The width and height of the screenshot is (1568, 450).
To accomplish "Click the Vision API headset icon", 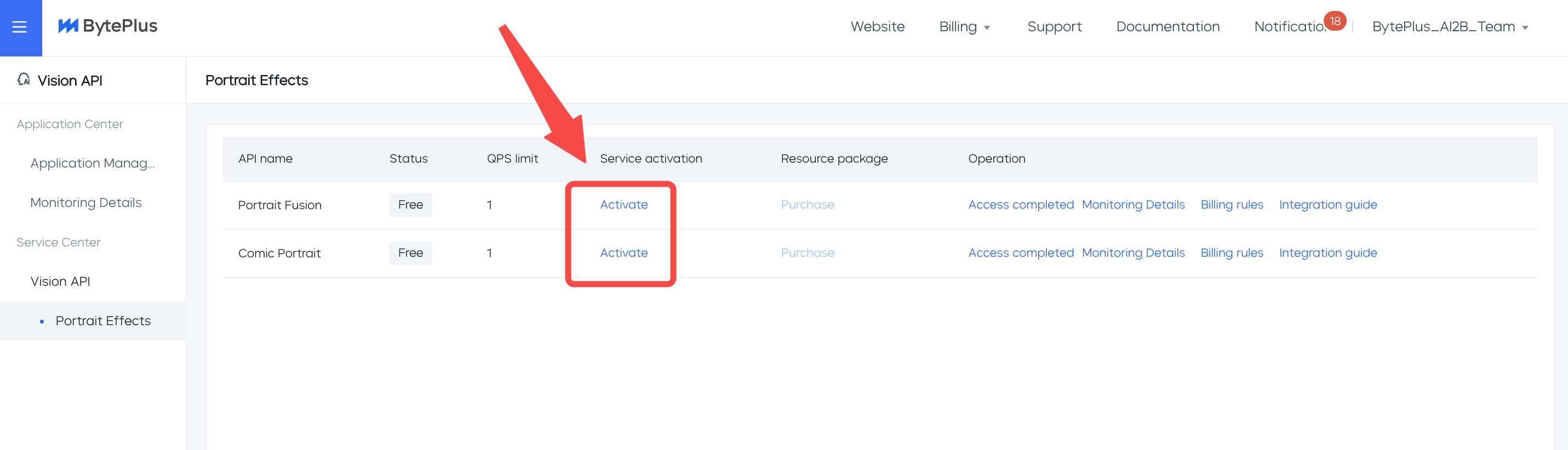I will pos(24,80).
